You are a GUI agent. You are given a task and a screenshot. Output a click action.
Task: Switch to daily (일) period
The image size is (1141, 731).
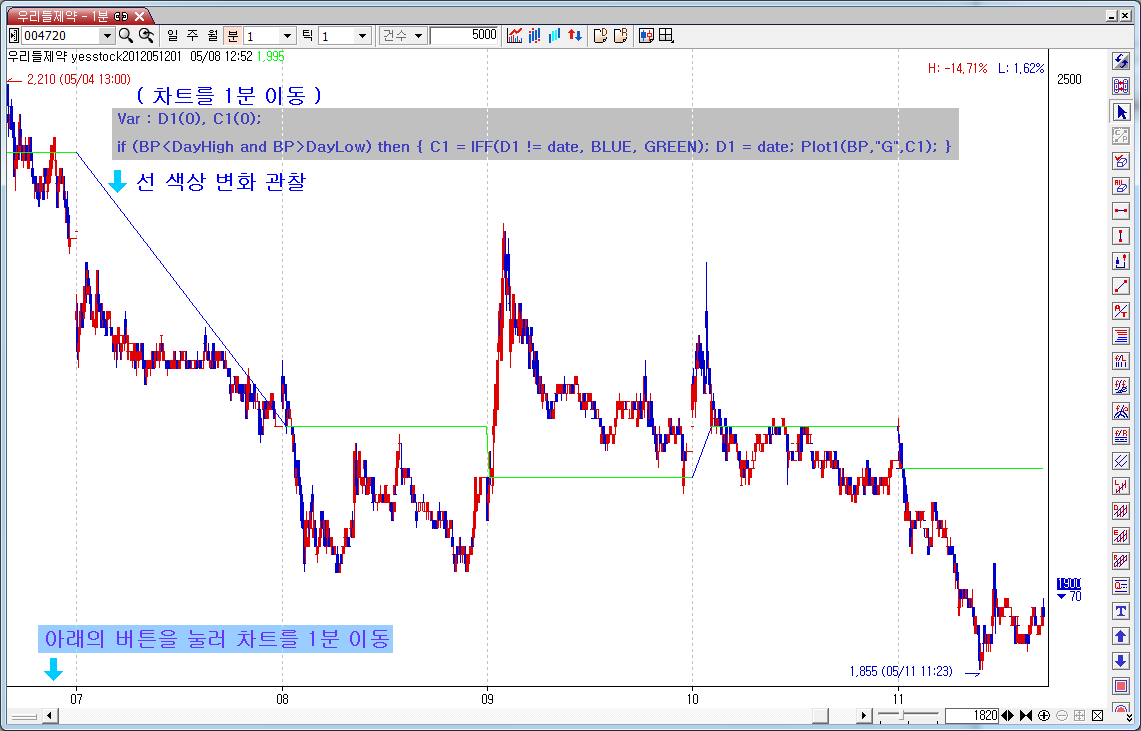[172, 35]
